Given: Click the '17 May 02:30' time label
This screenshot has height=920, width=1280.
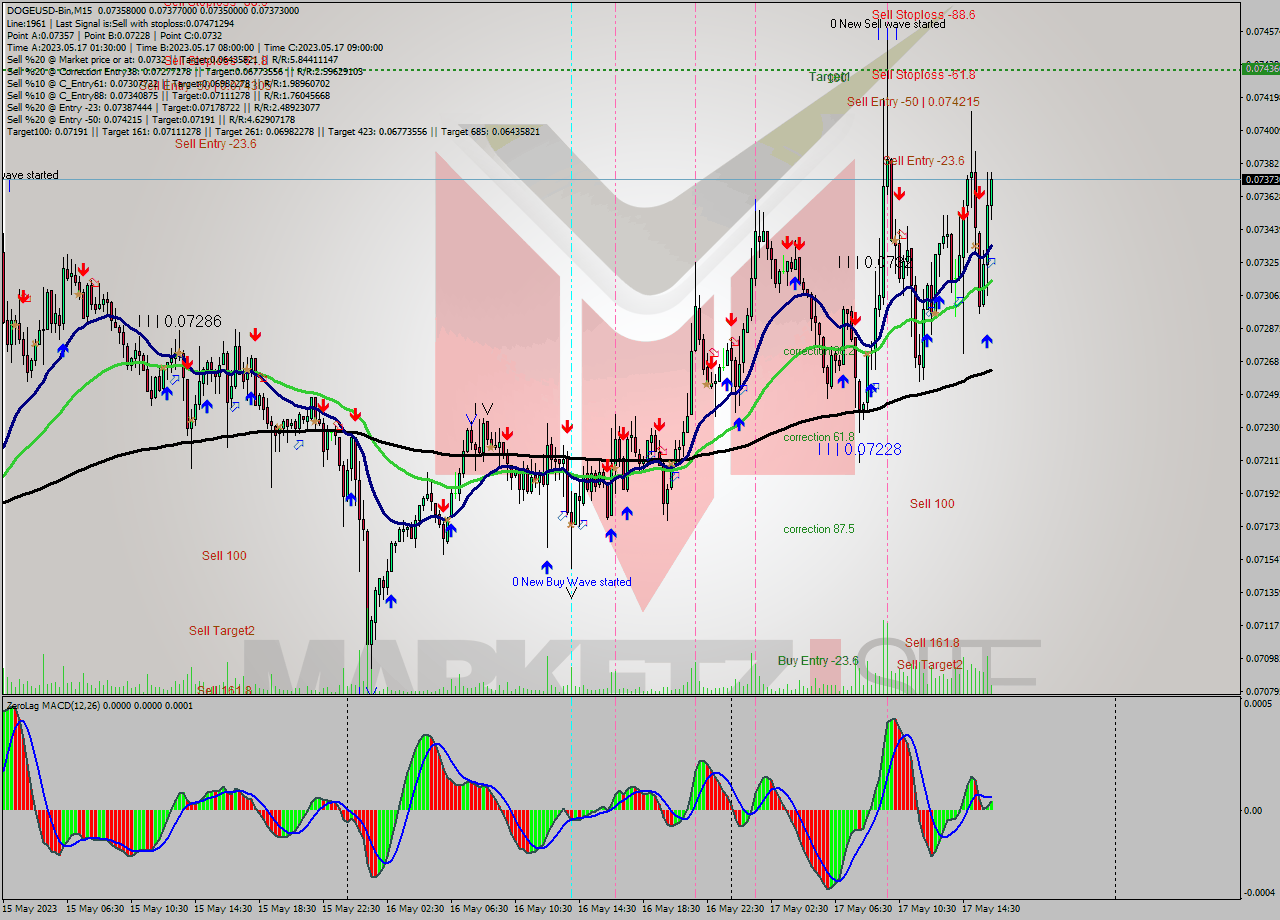Looking at the screenshot, I should coord(799,909).
